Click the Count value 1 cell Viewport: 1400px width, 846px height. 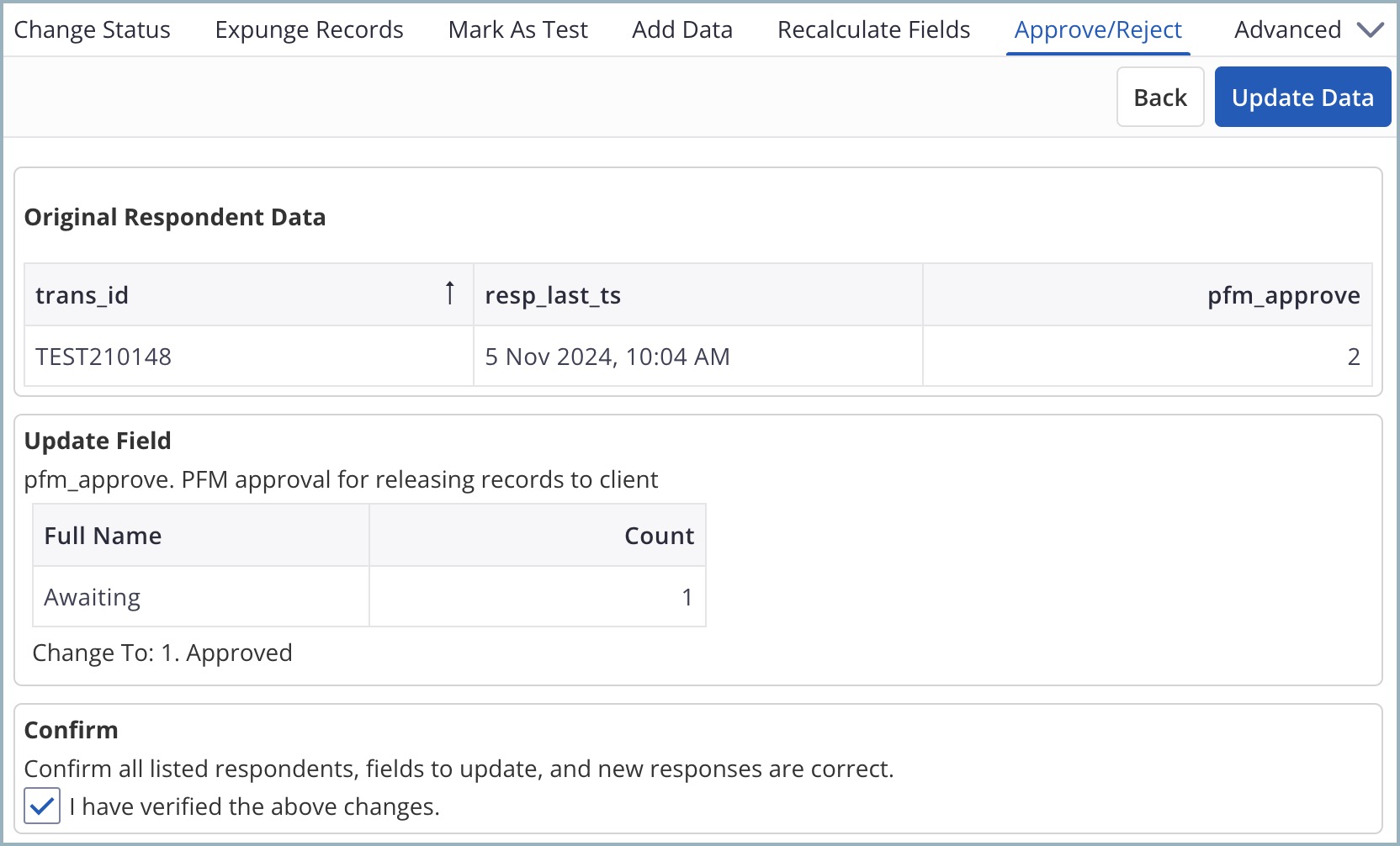538,597
